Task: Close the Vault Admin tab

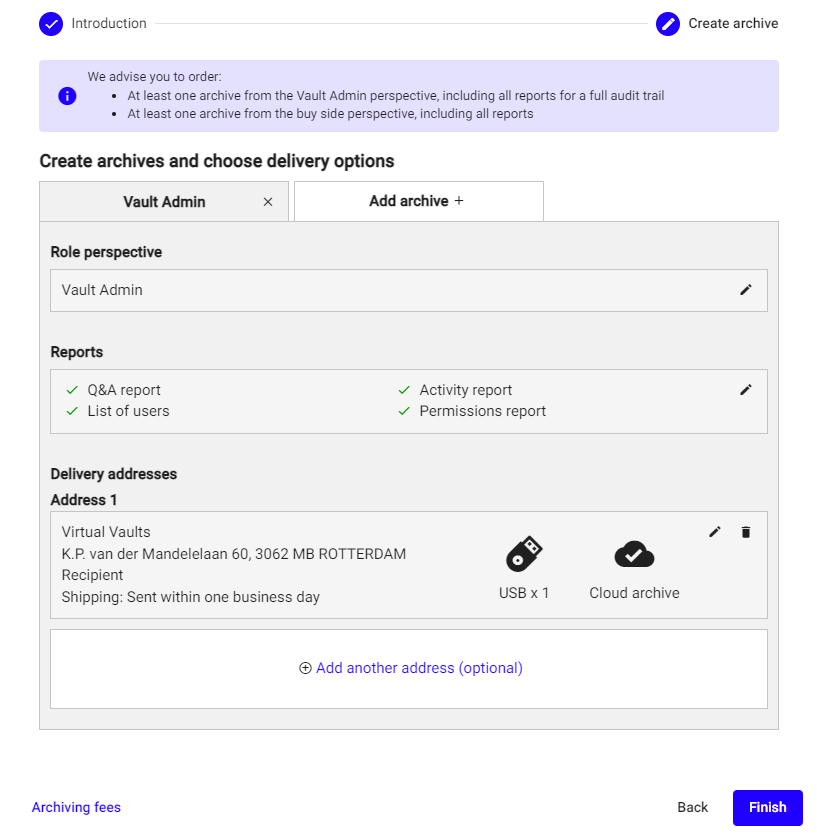Action: pos(267,202)
